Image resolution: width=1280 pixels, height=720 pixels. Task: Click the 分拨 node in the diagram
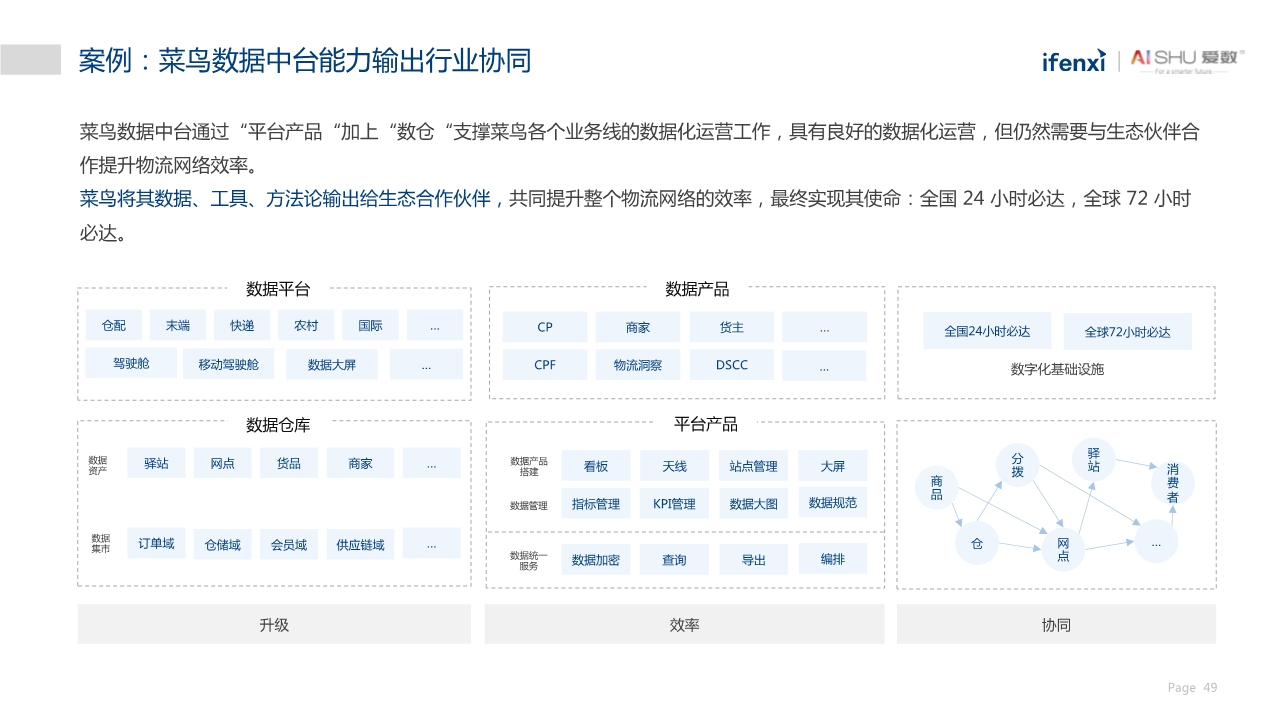(x=1017, y=465)
